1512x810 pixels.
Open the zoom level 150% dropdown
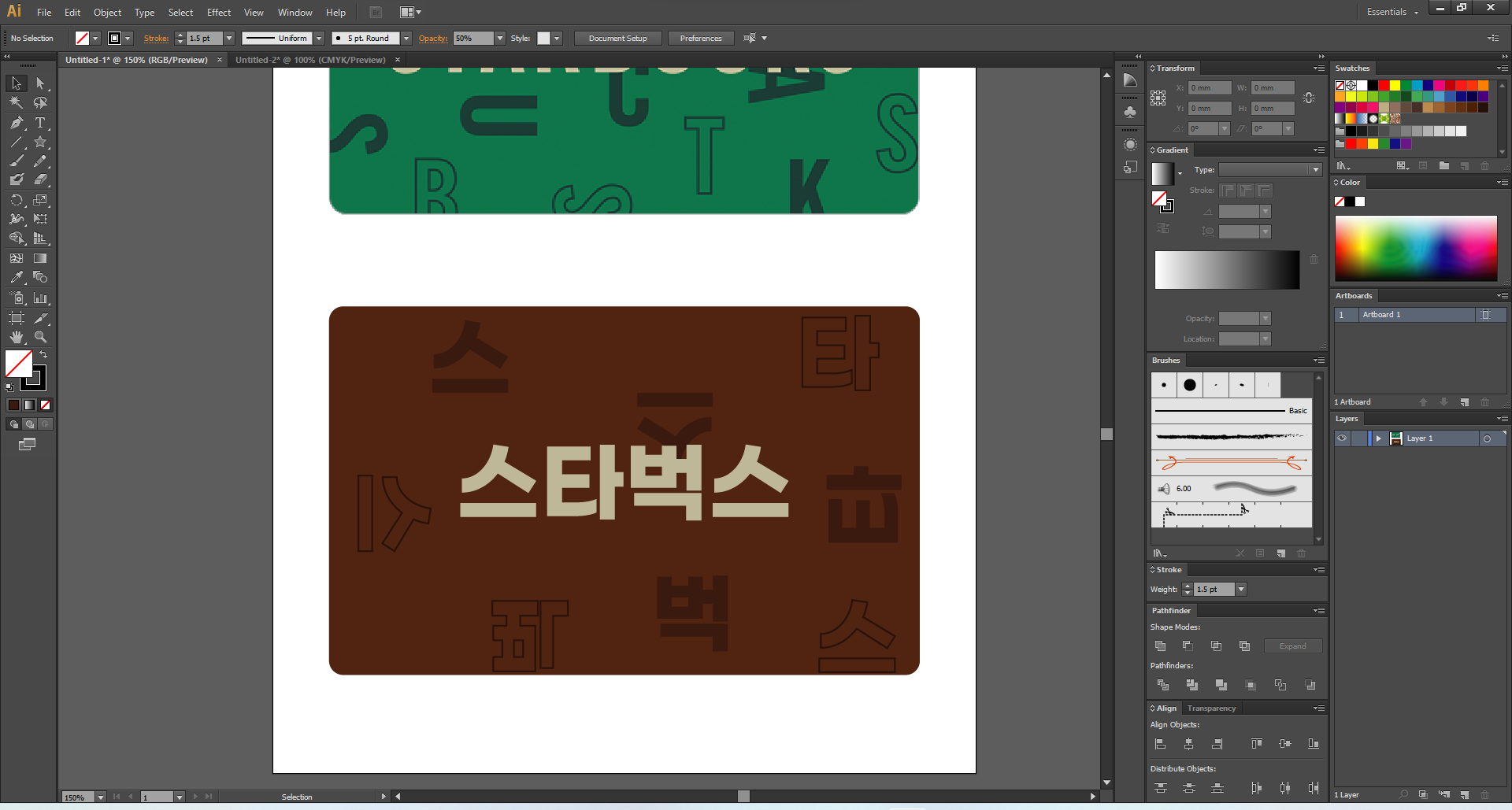(x=100, y=797)
